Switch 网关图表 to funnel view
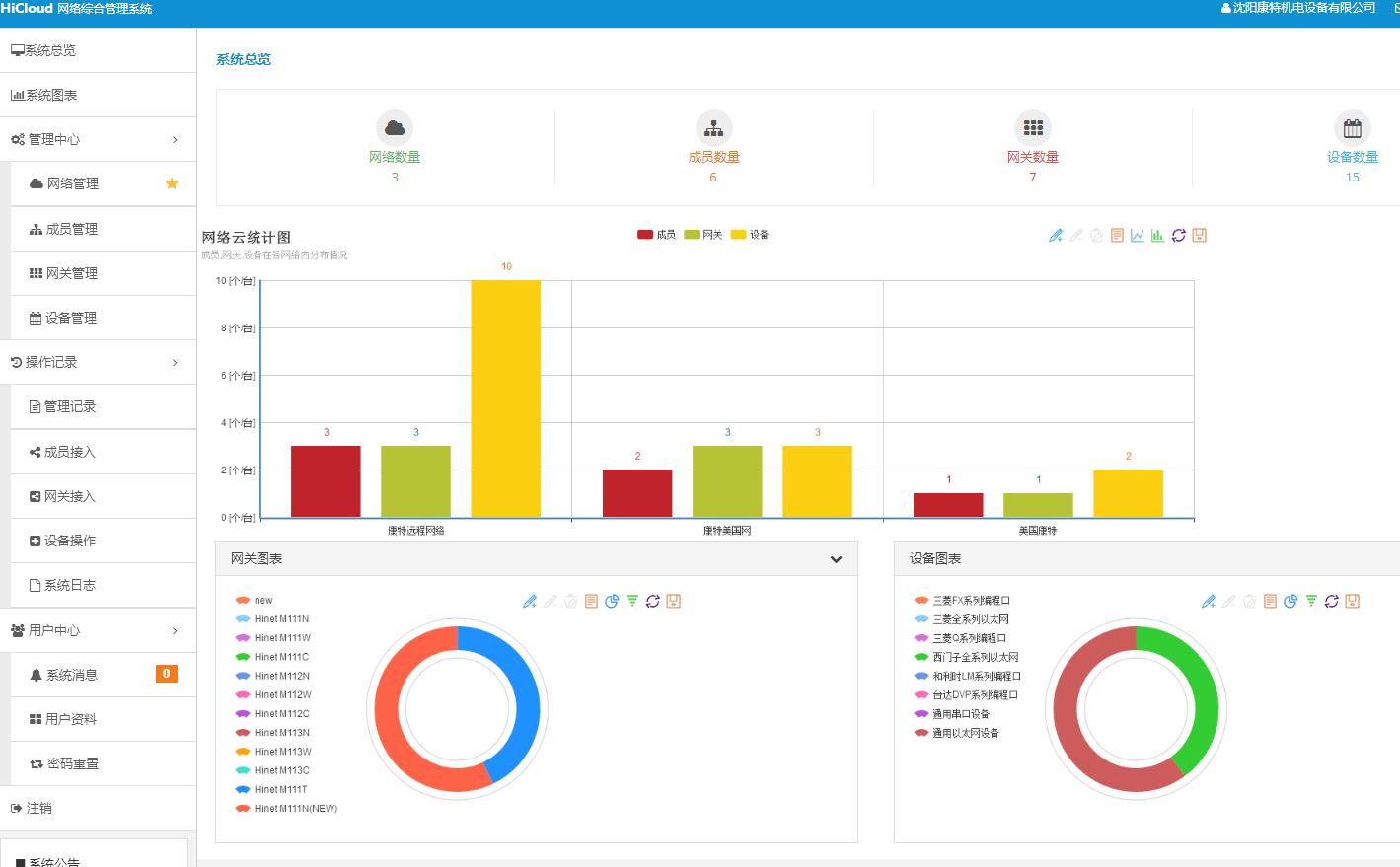This screenshot has width=1400, height=867. [x=632, y=601]
